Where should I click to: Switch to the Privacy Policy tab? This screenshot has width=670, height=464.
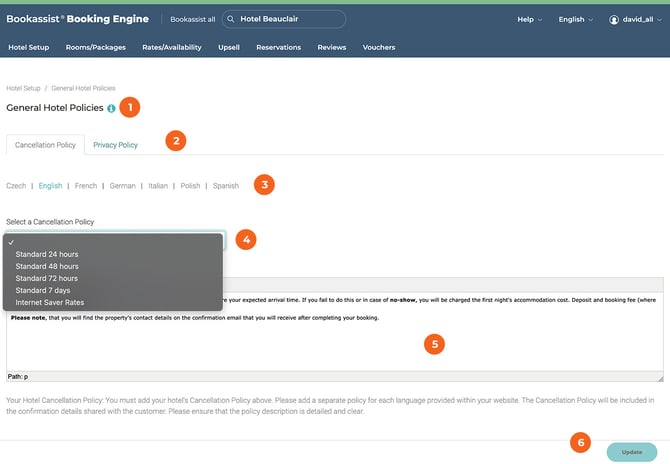tap(115, 145)
